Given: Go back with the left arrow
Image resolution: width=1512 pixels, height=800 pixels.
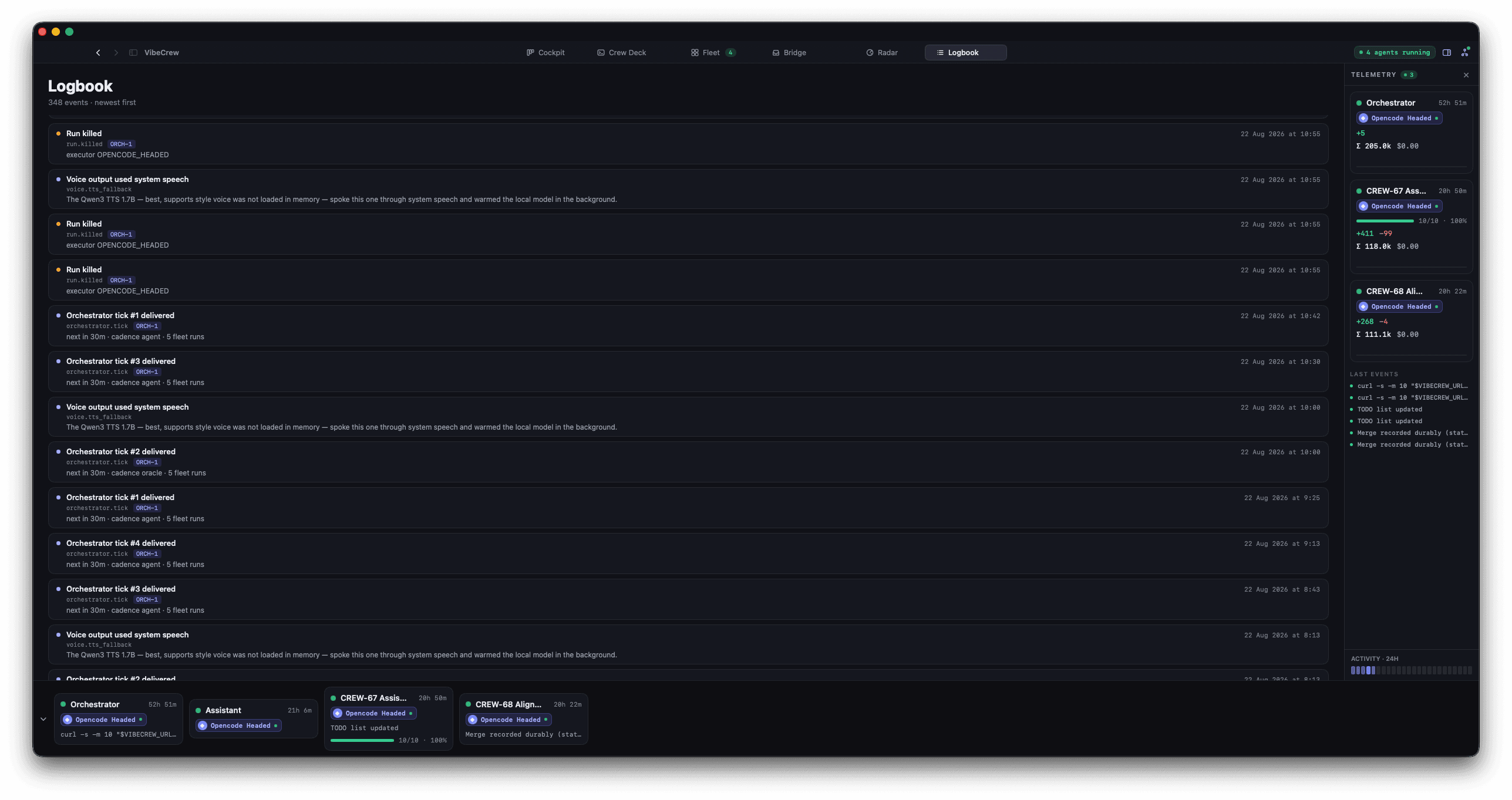Looking at the screenshot, I should point(98,52).
